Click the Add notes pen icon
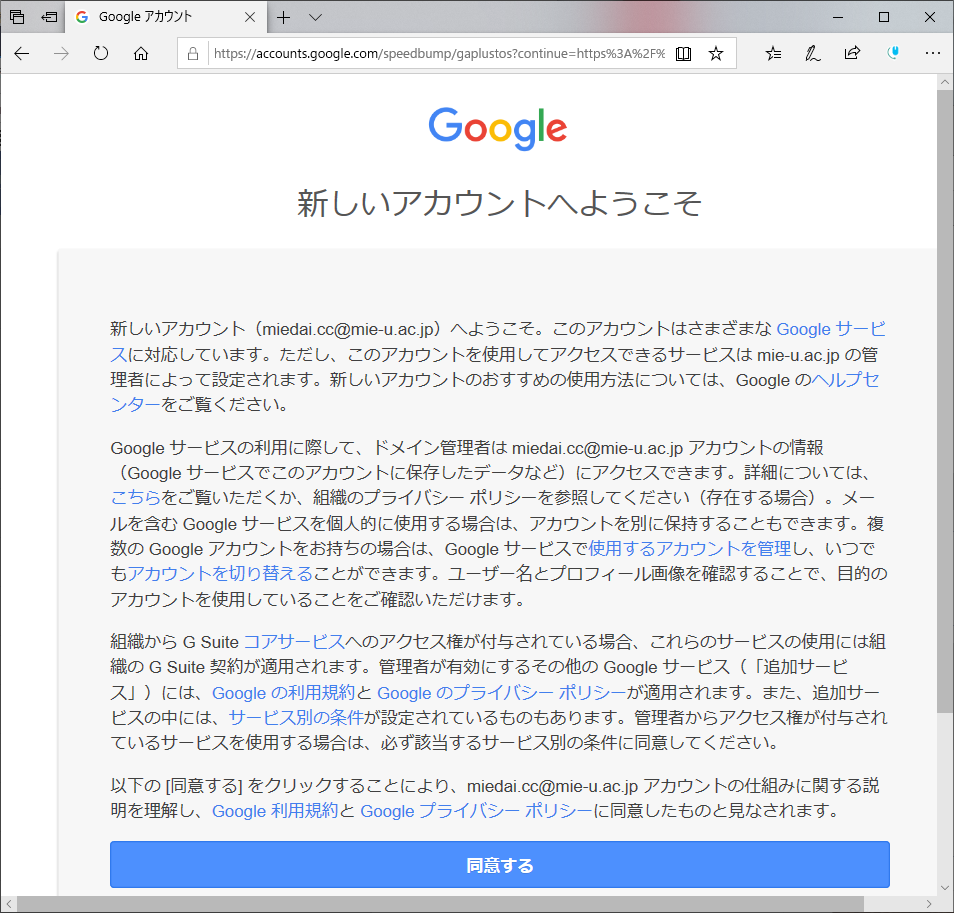This screenshot has width=954, height=913. click(812, 54)
